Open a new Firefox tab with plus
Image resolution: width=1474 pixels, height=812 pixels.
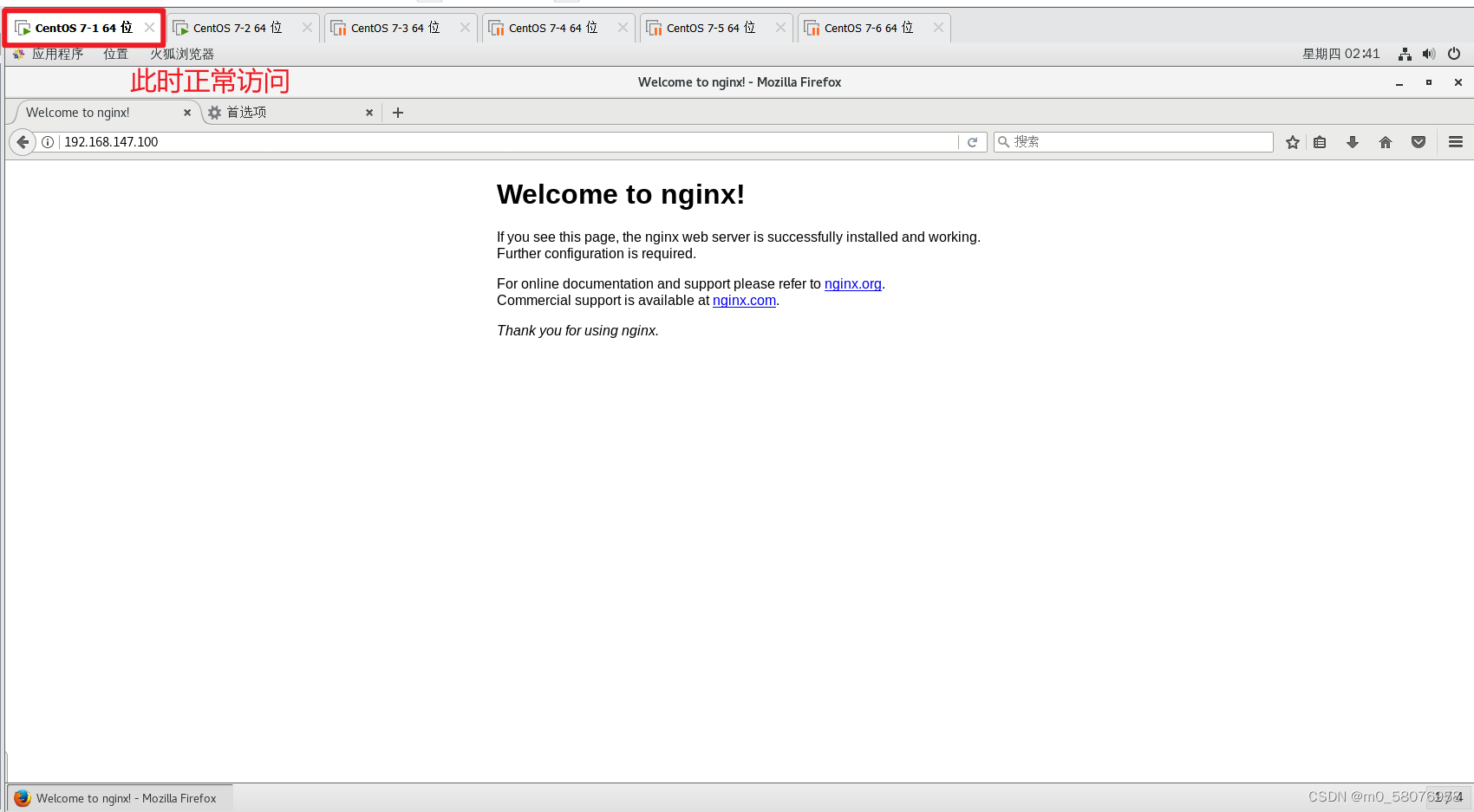click(398, 113)
